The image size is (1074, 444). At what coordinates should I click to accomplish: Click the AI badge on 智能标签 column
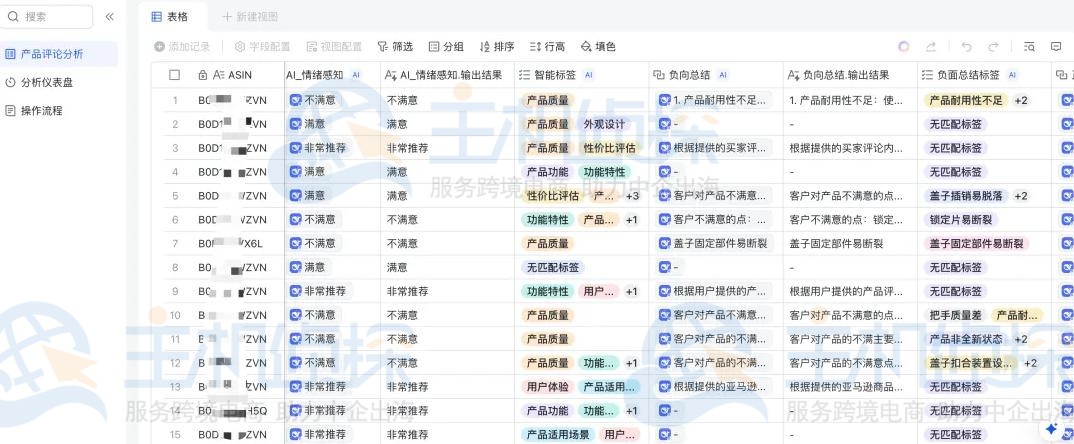coord(589,75)
